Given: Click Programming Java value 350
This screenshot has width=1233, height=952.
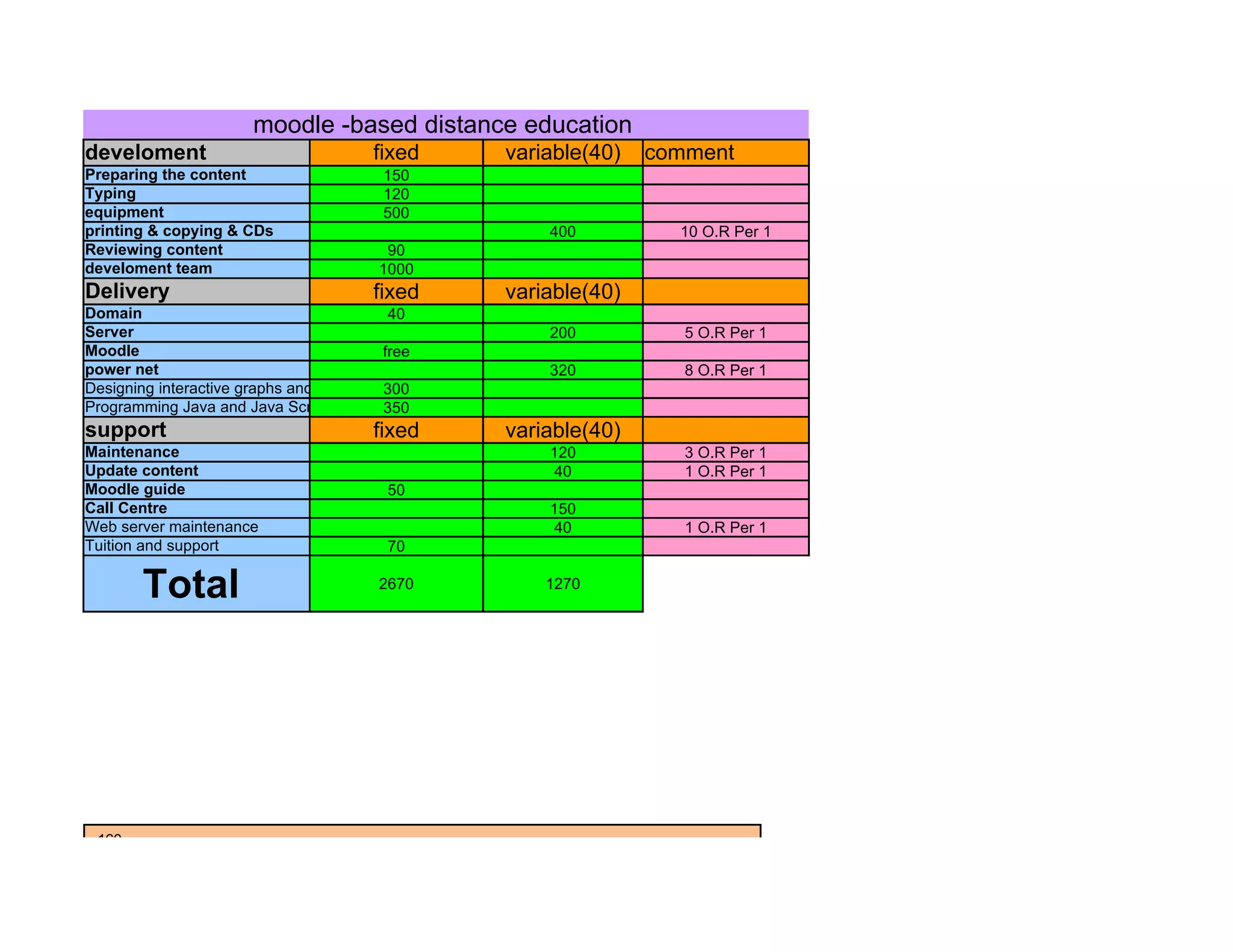Looking at the screenshot, I should [396, 408].
